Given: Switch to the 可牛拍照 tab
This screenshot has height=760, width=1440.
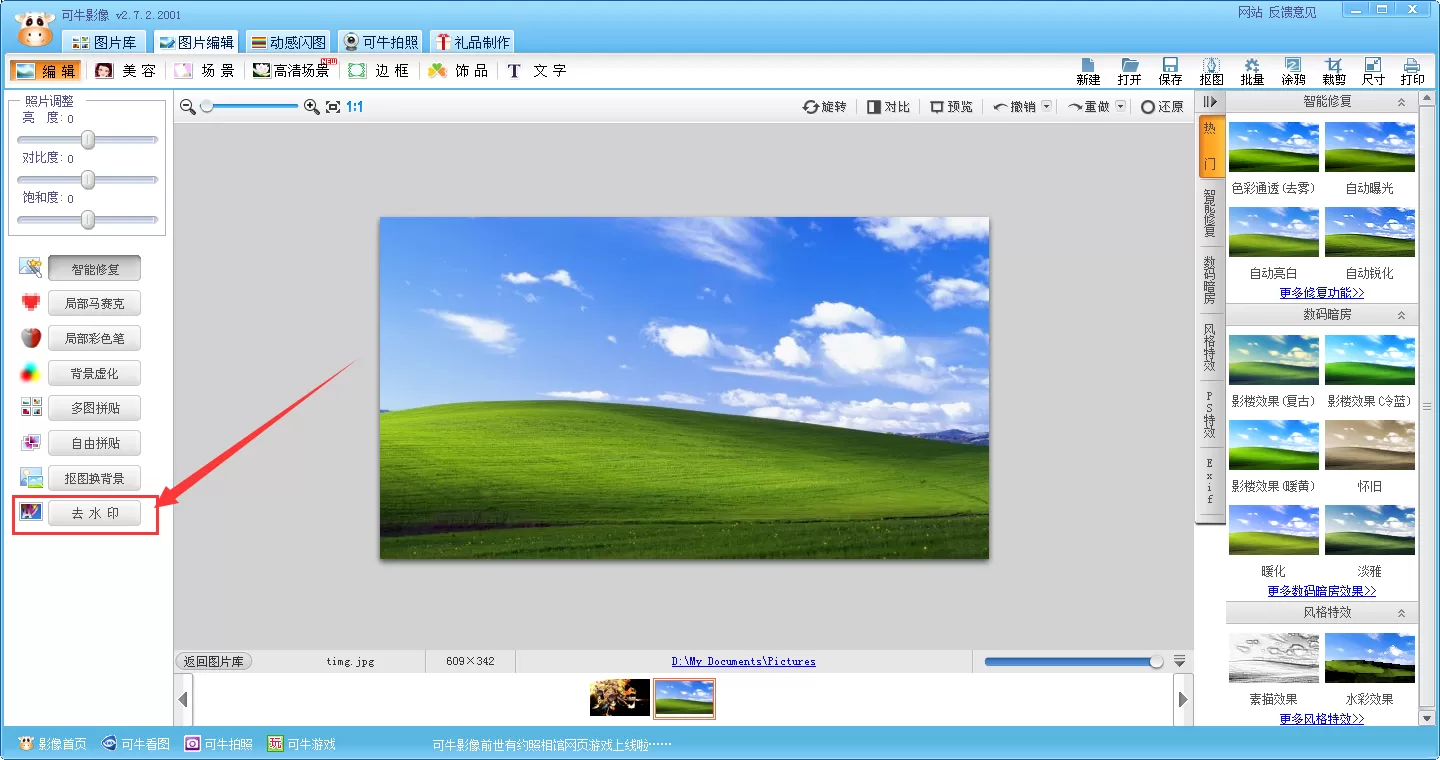Looking at the screenshot, I should [380, 42].
